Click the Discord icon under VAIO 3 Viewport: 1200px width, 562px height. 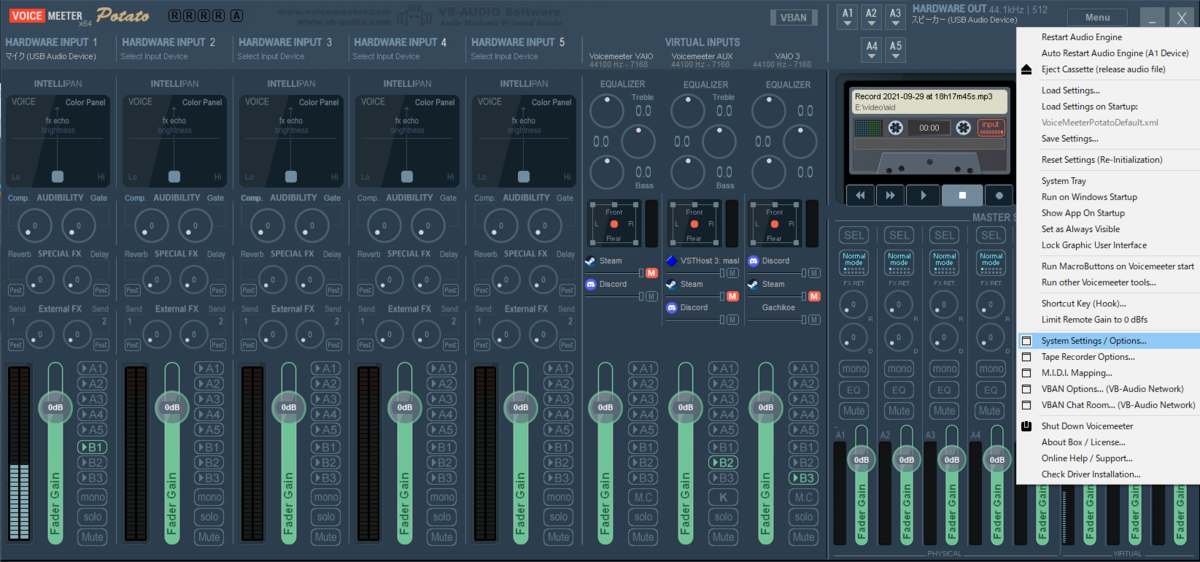[x=753, y=261]
